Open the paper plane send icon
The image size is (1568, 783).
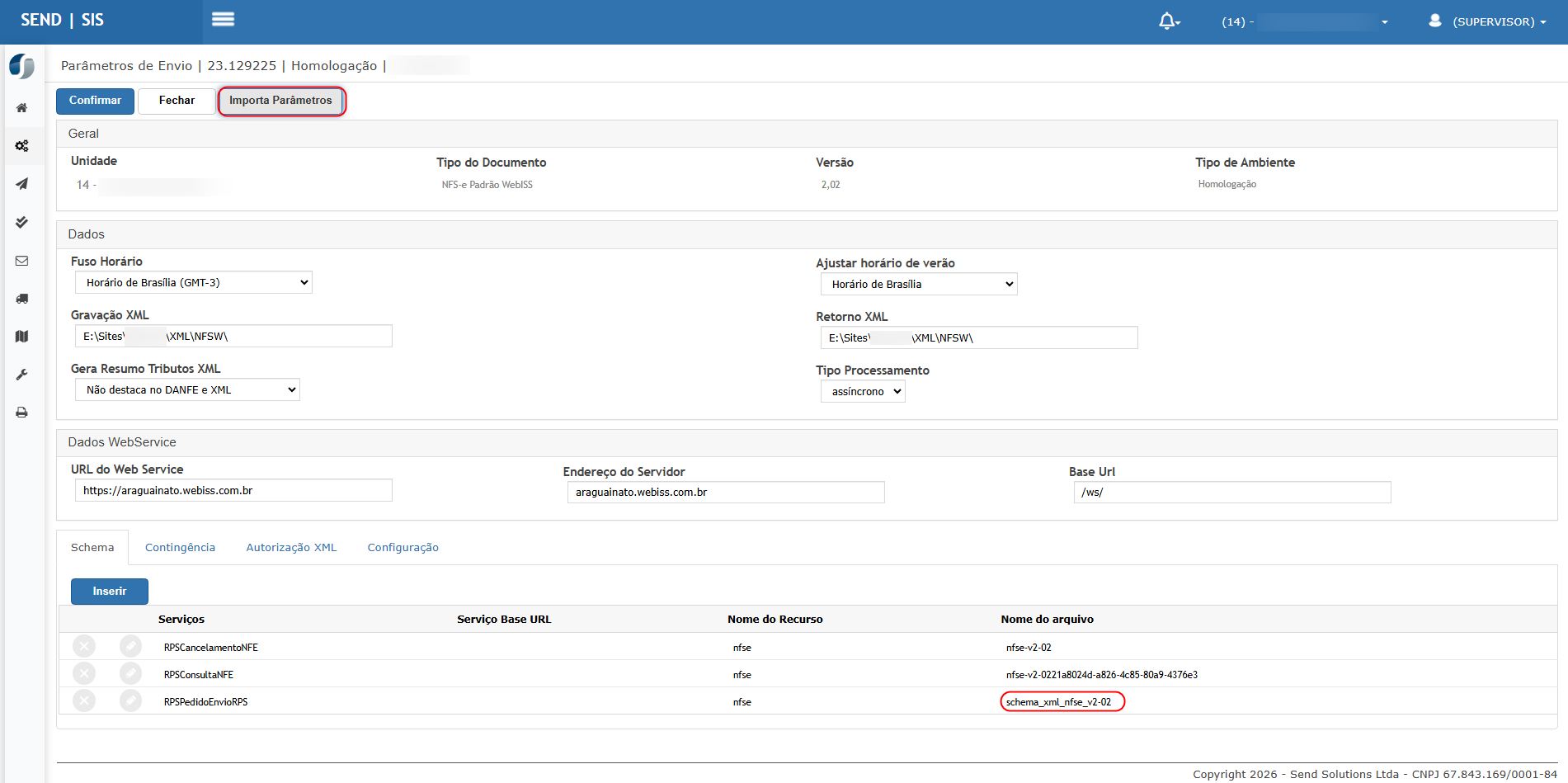click(x=22, y=184)
